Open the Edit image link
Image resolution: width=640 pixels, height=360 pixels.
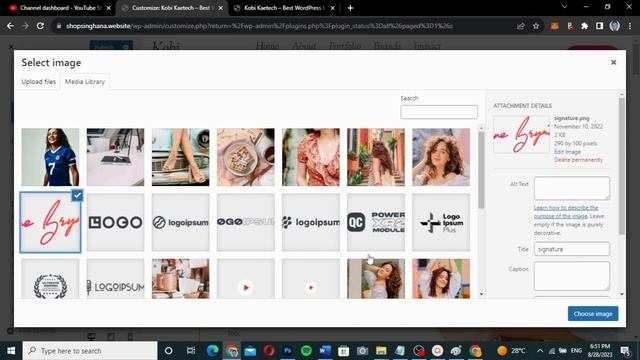[x=567, y=152]
